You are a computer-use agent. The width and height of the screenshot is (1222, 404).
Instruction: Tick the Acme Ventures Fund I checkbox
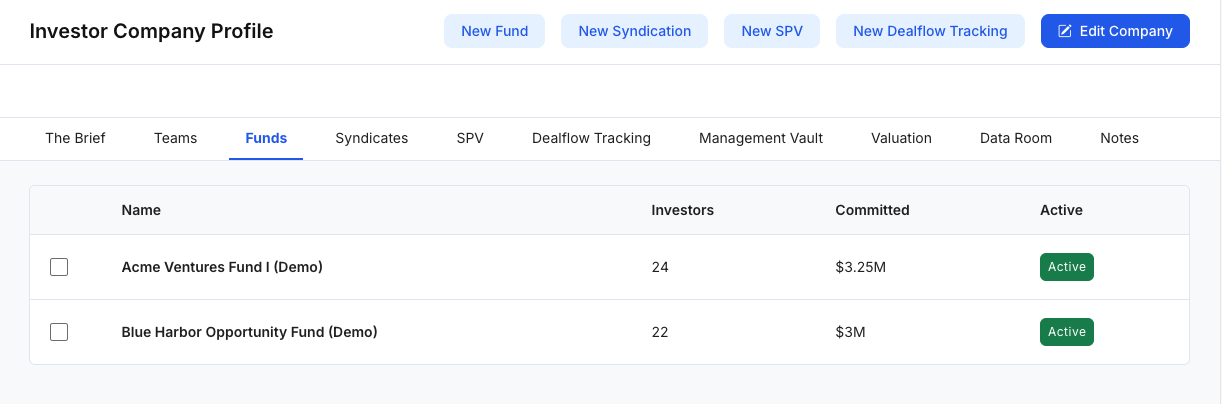(x=59, y=267)
